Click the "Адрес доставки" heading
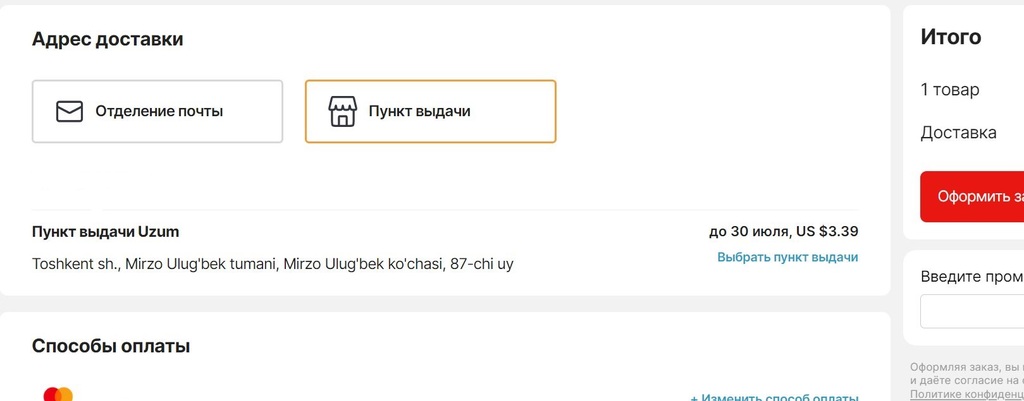 pyautogui.click(x=107, y=39)
